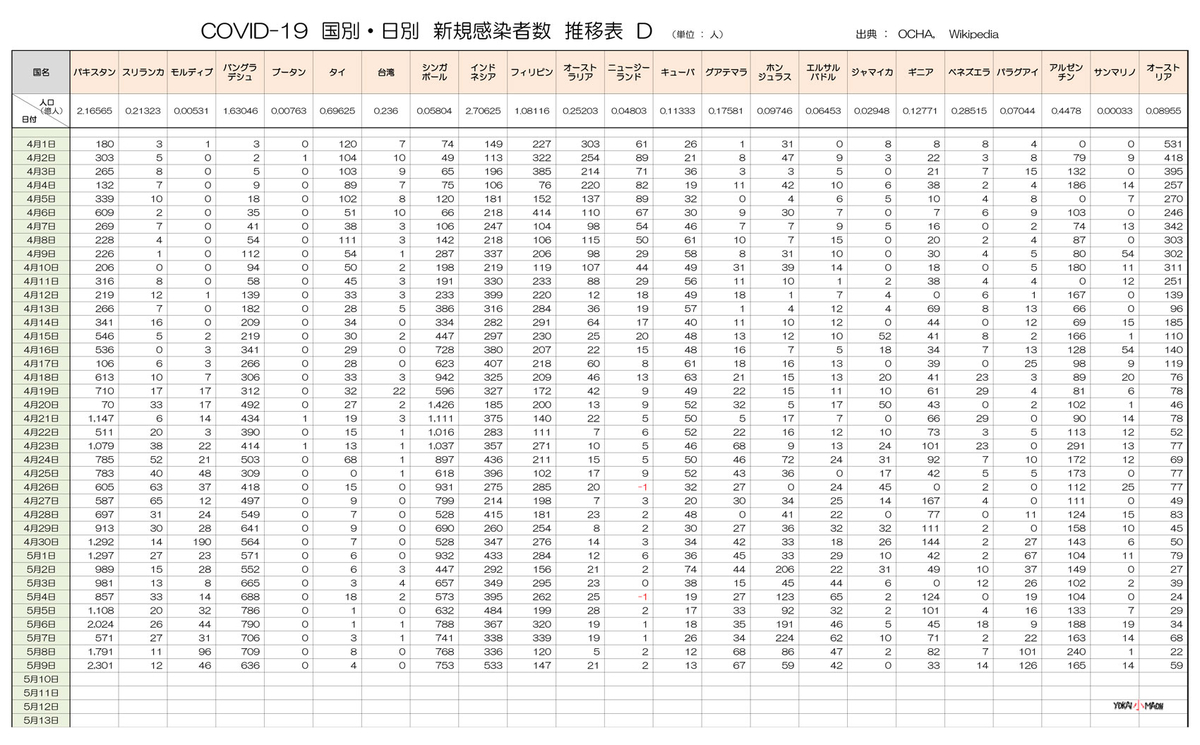Select the パラグアイ column header
1200x745 pixels.
click(x=1016, y=73)
